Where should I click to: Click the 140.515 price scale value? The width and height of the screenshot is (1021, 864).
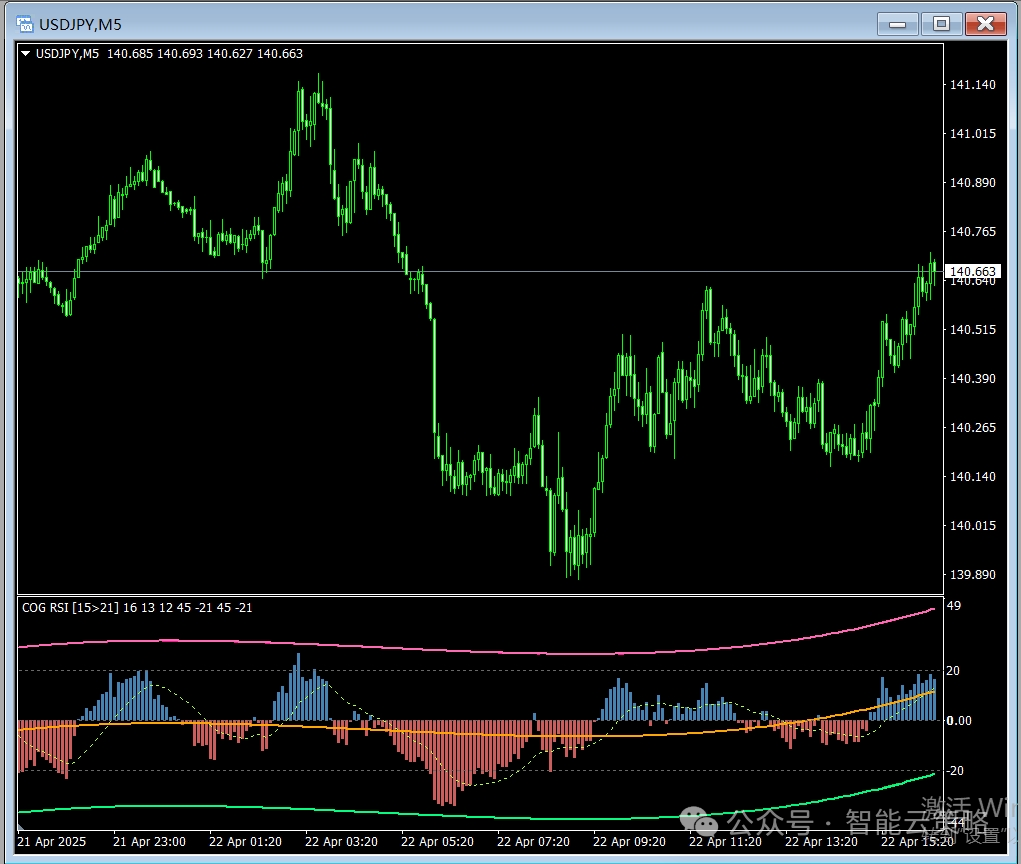(972, 329)
